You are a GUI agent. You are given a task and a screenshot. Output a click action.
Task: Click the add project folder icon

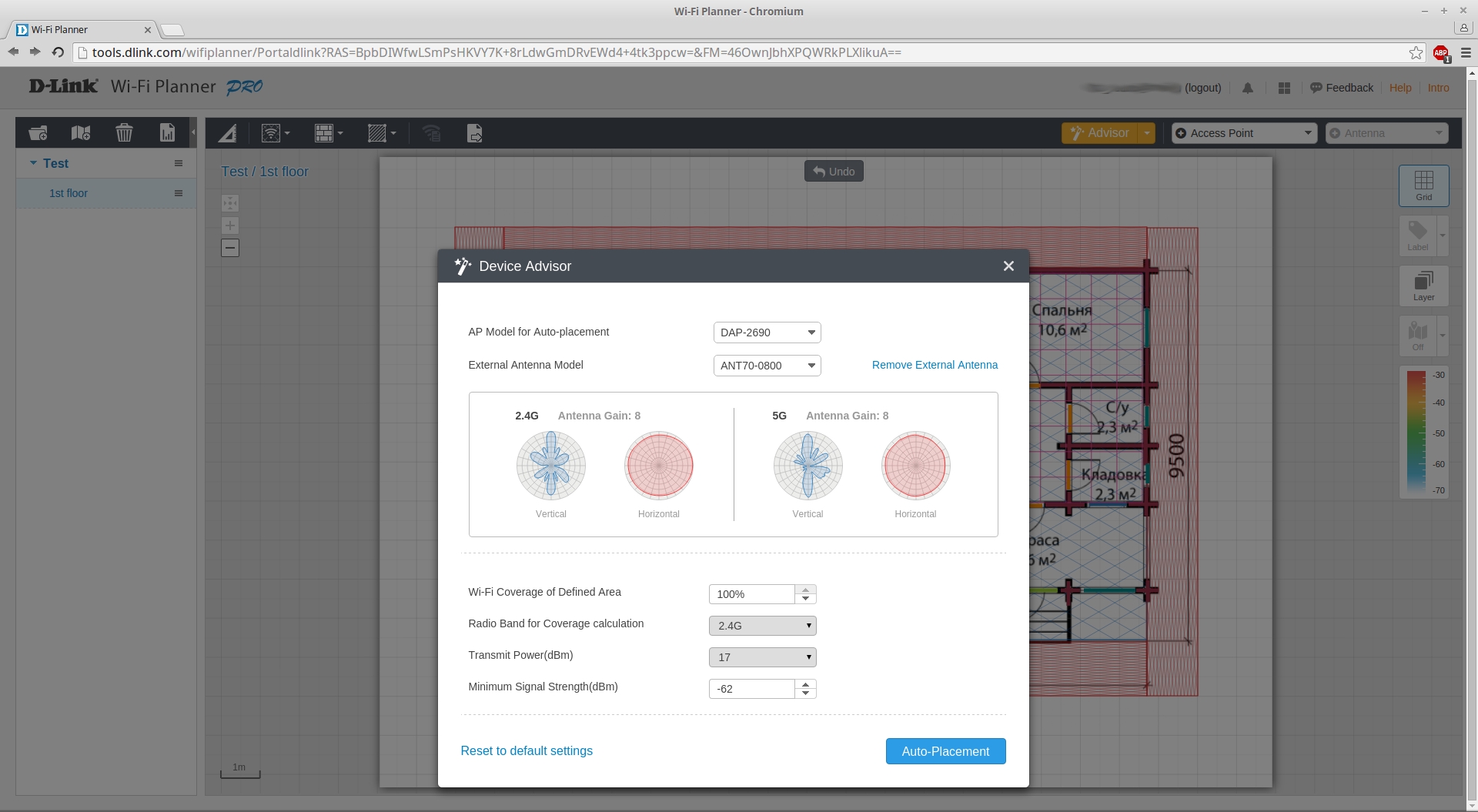pyautogui.click(x=38, y=133)
